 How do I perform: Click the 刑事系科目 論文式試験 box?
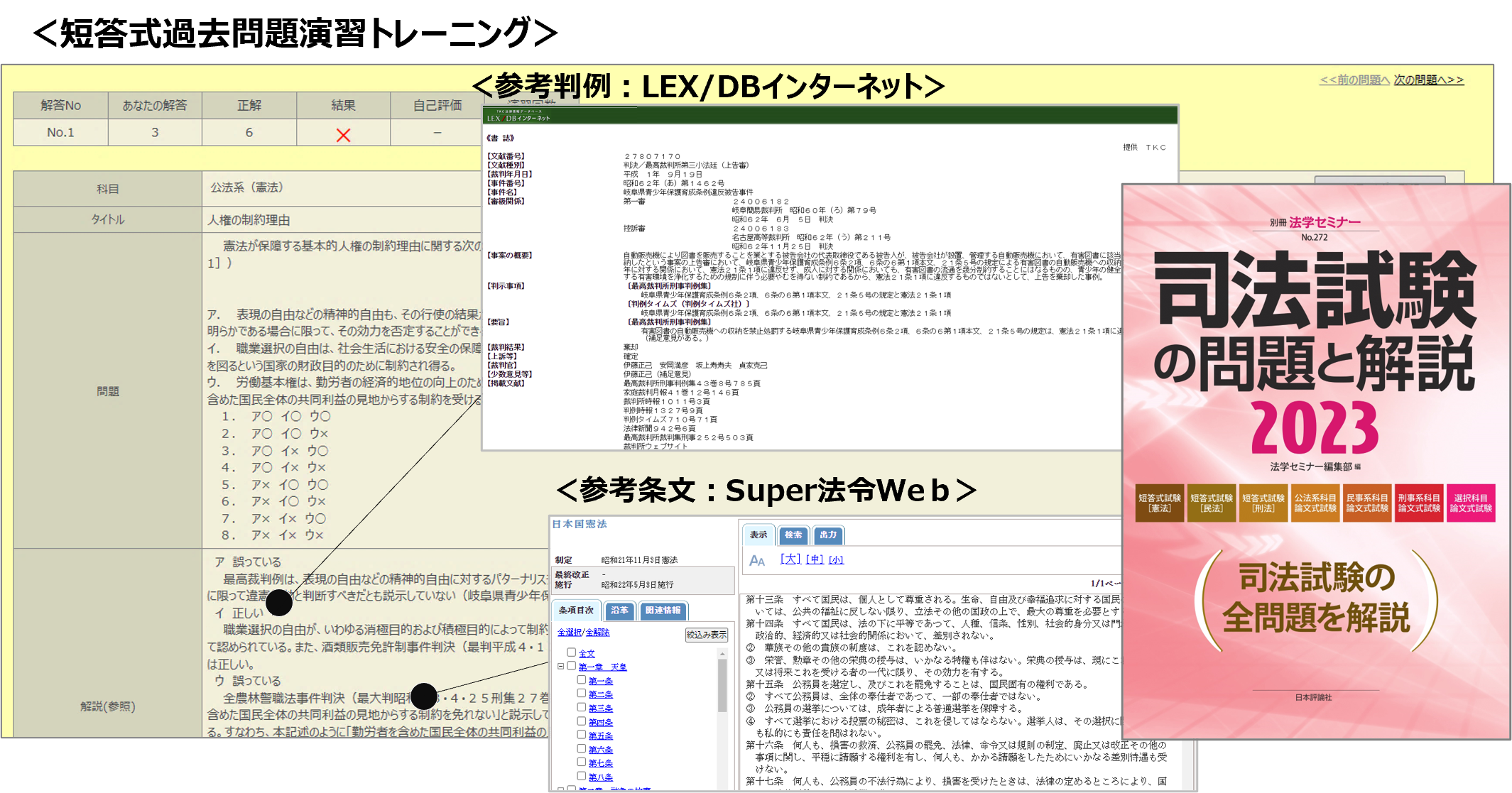pyautogui.click(x=1419, y=503)
